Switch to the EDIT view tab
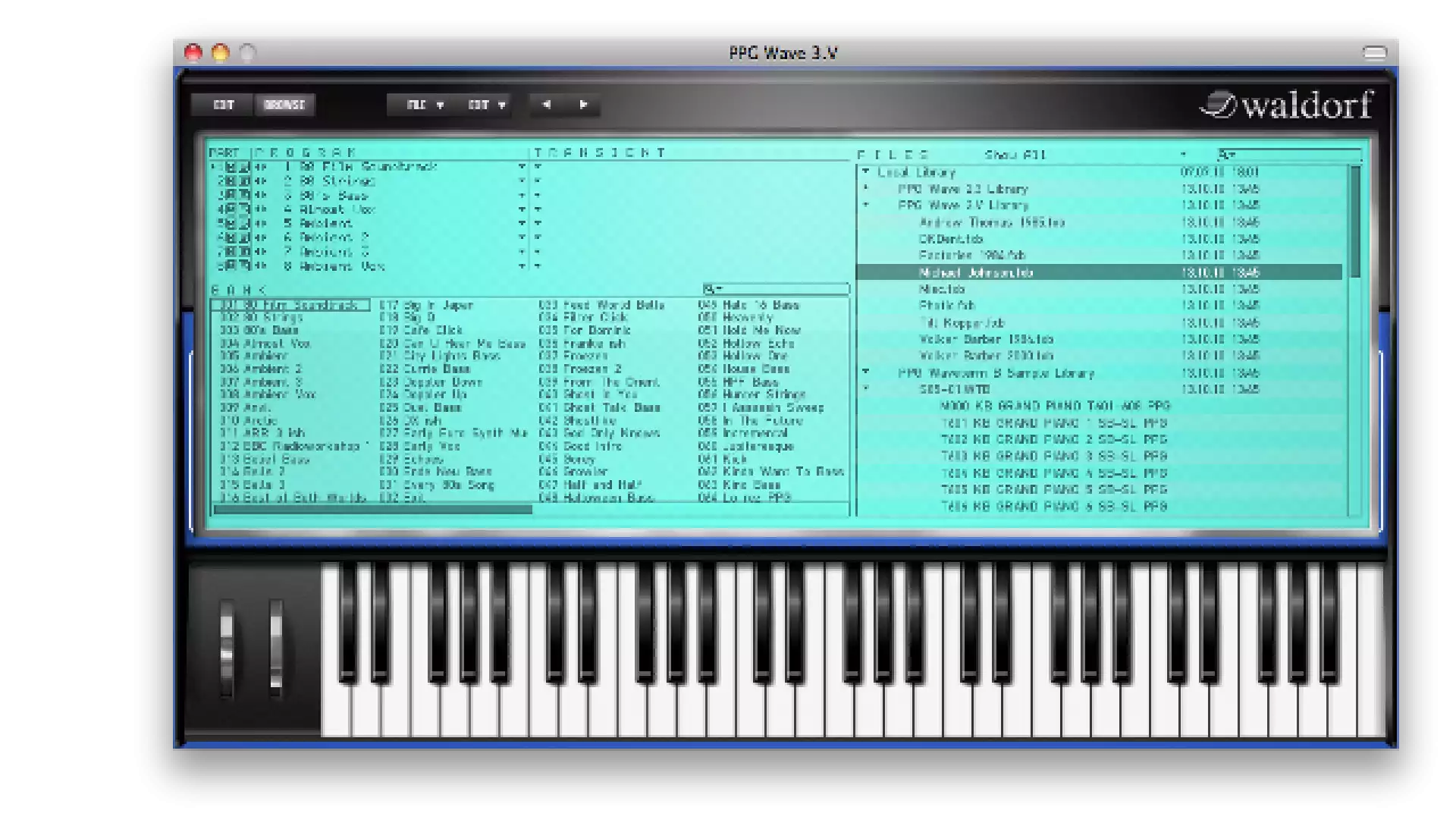 click(x=224, y=105)
